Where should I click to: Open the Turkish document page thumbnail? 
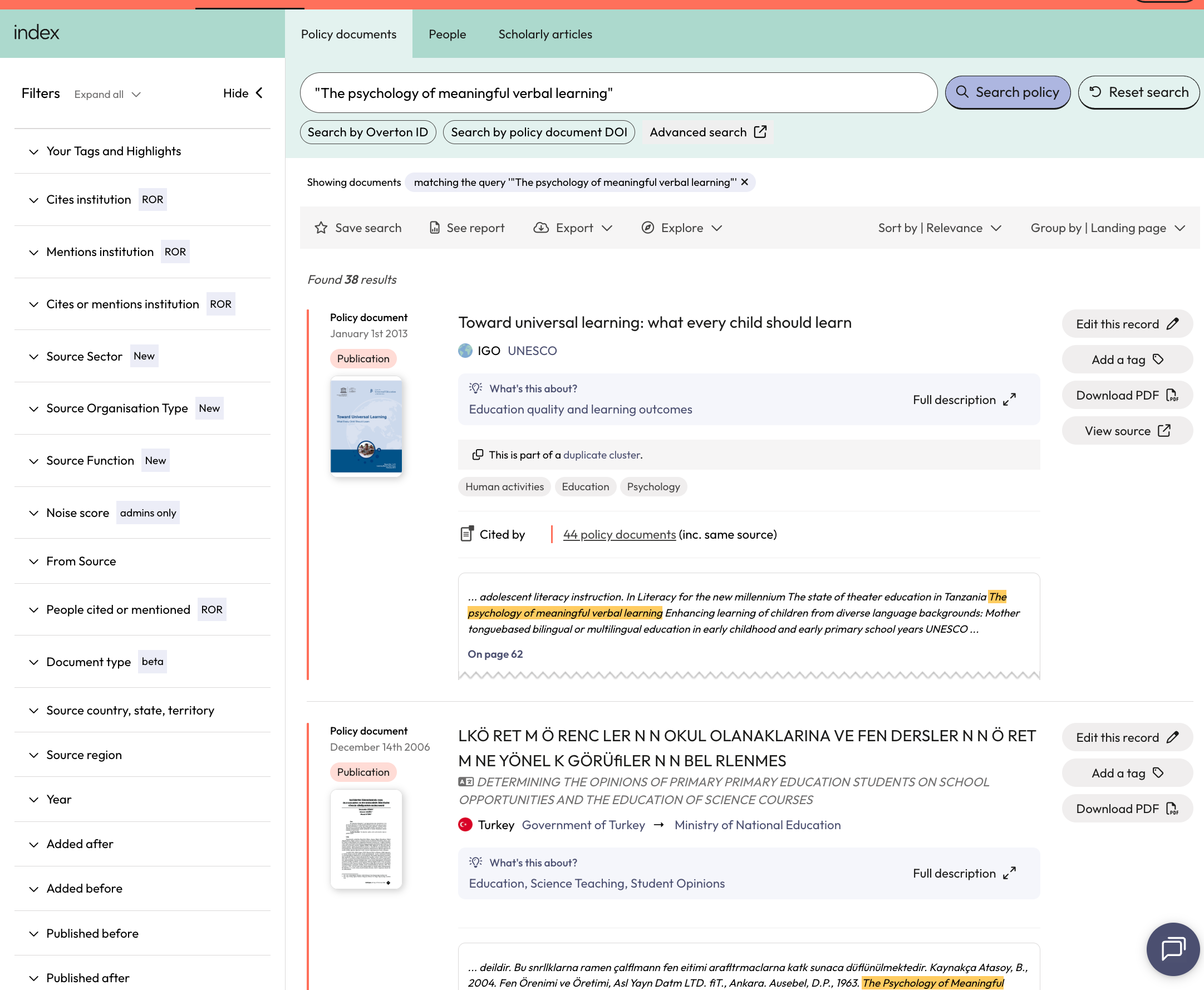pyautogui.click(x=366, y=839)
